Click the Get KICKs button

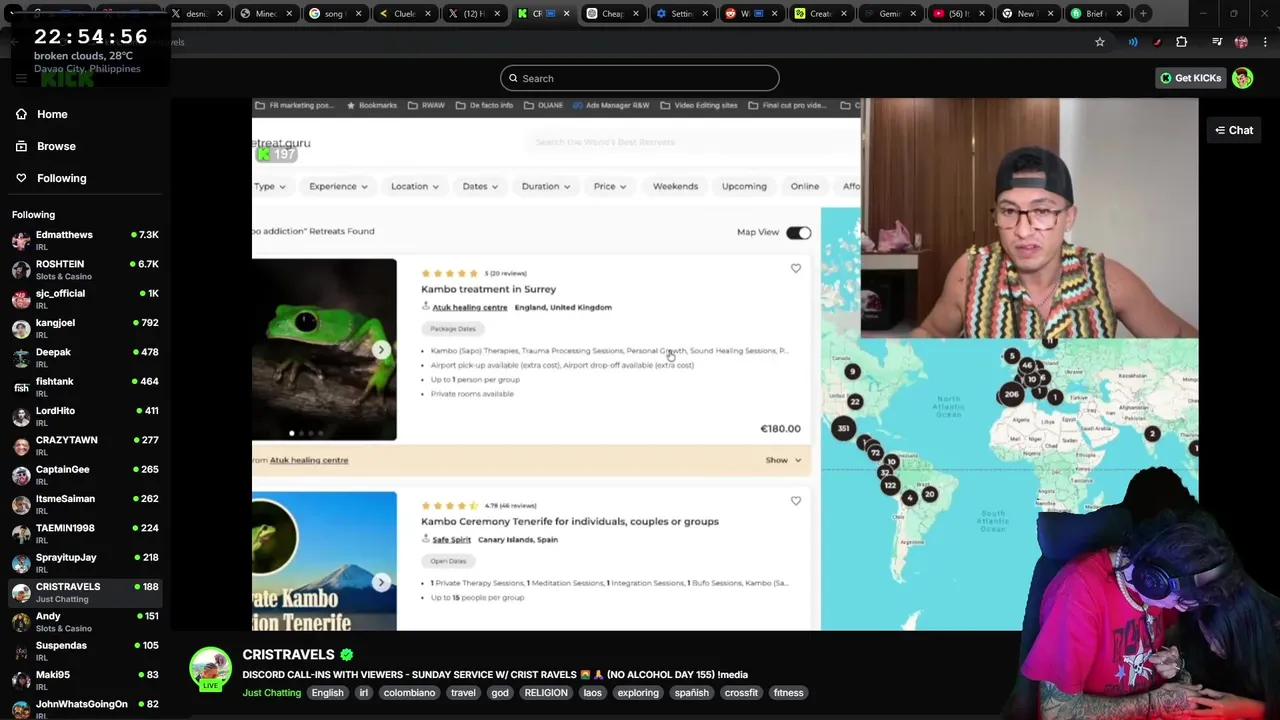pos(1190,78)
